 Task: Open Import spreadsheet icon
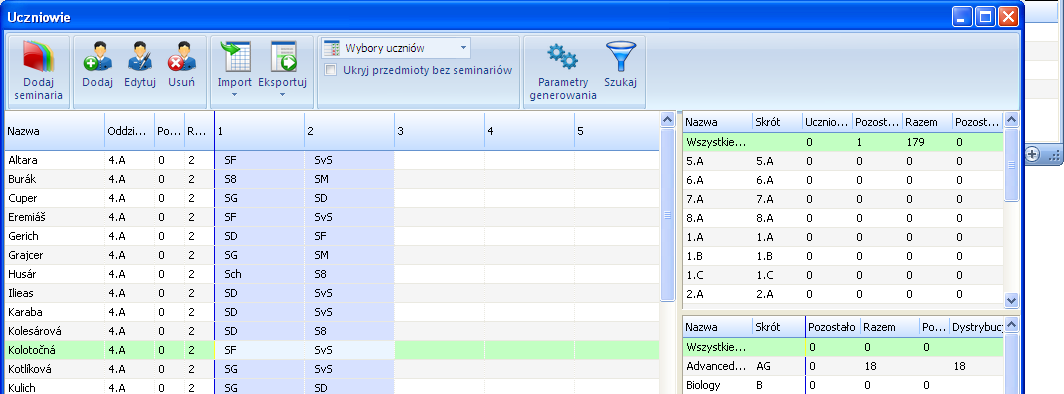pyautogui.click(x=235, y=57)
